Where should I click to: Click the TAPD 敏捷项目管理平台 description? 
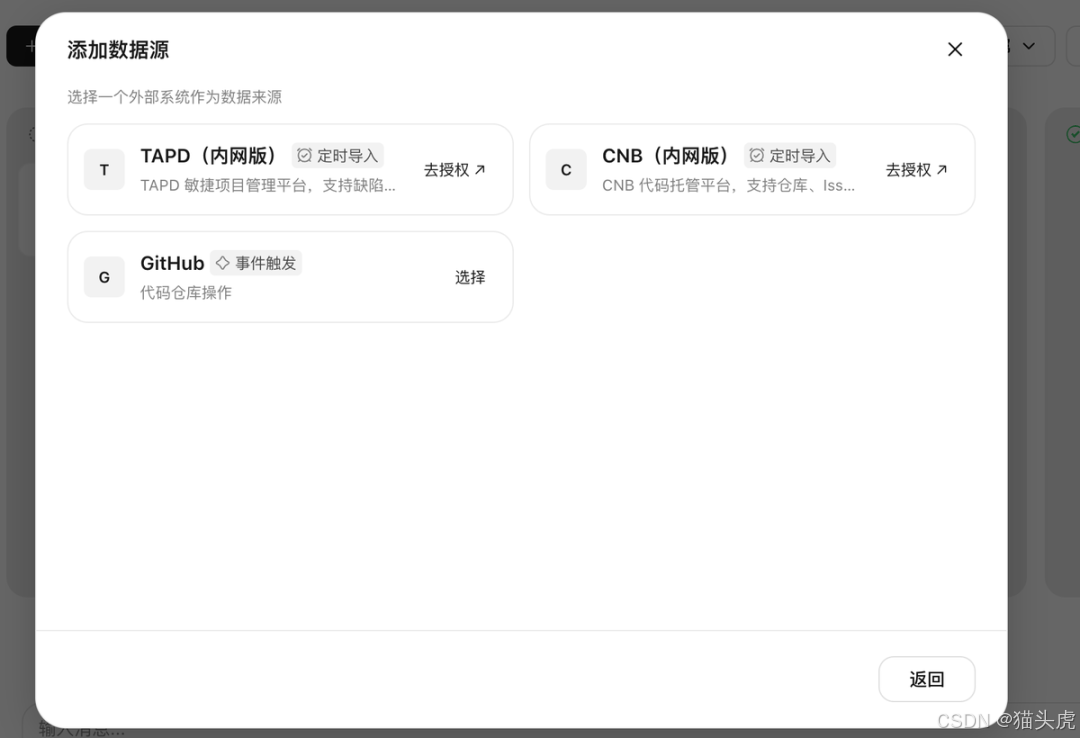click(268, 185)
